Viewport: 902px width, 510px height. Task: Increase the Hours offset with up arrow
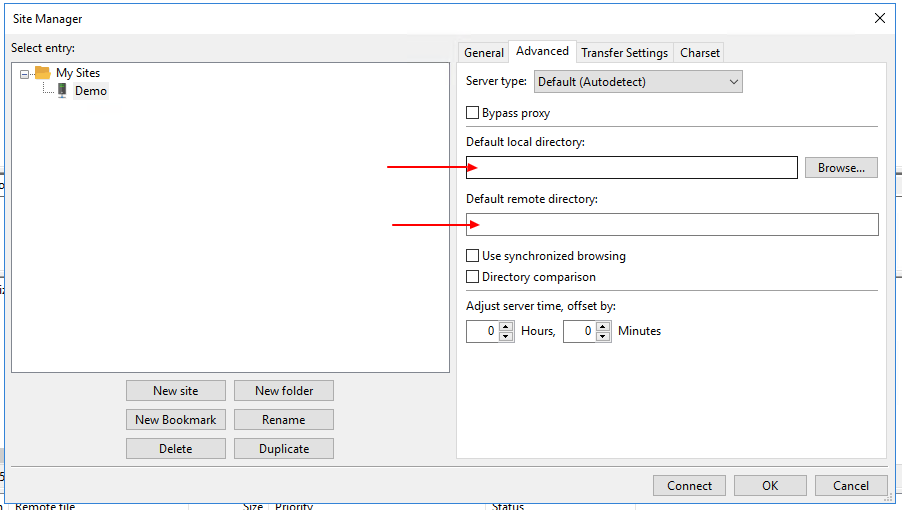pyautogui.click(x=506, y=326)
